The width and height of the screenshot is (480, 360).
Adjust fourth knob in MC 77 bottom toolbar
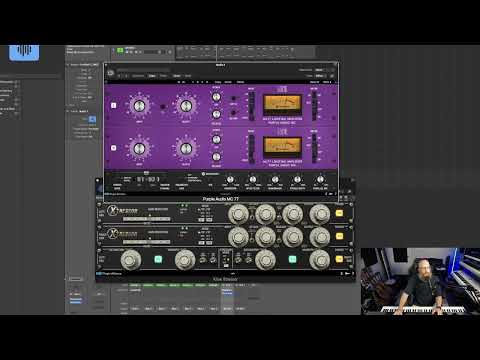[x=297, y=180]
